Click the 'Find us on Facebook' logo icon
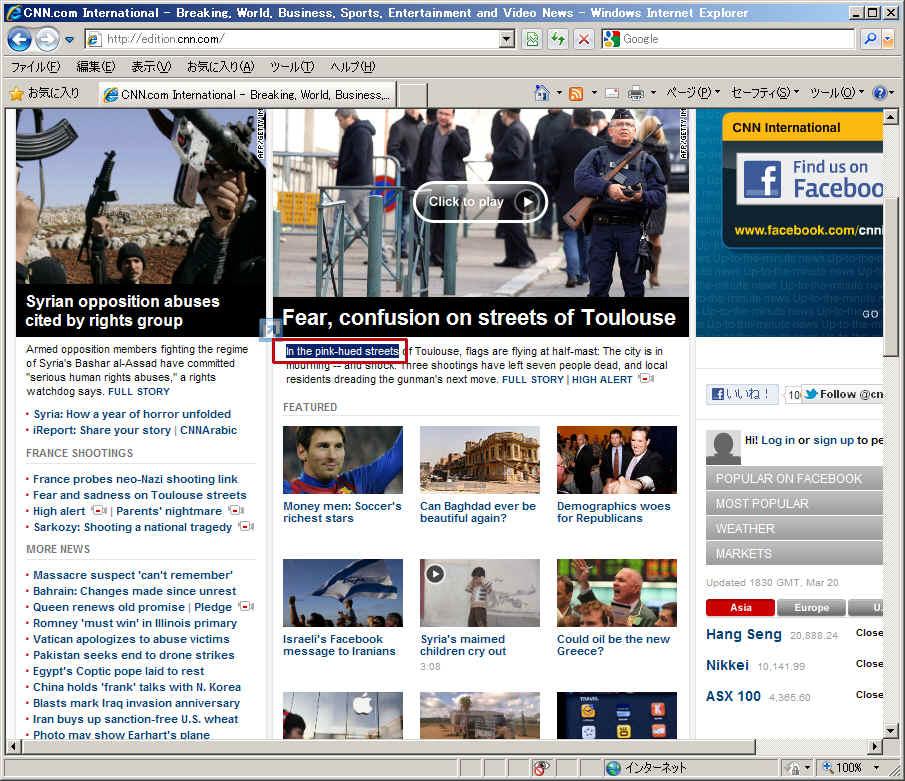The height and width of the screenshot is (781, 905). [x=762, y=179]
